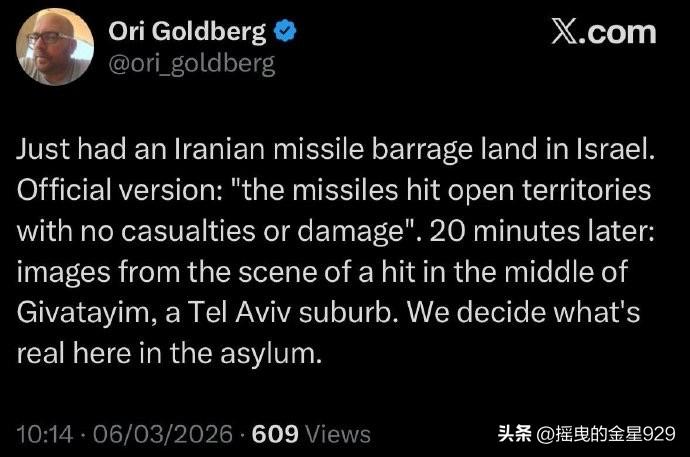
Task: Click the Views label beside 609
Action: point(338,435)
